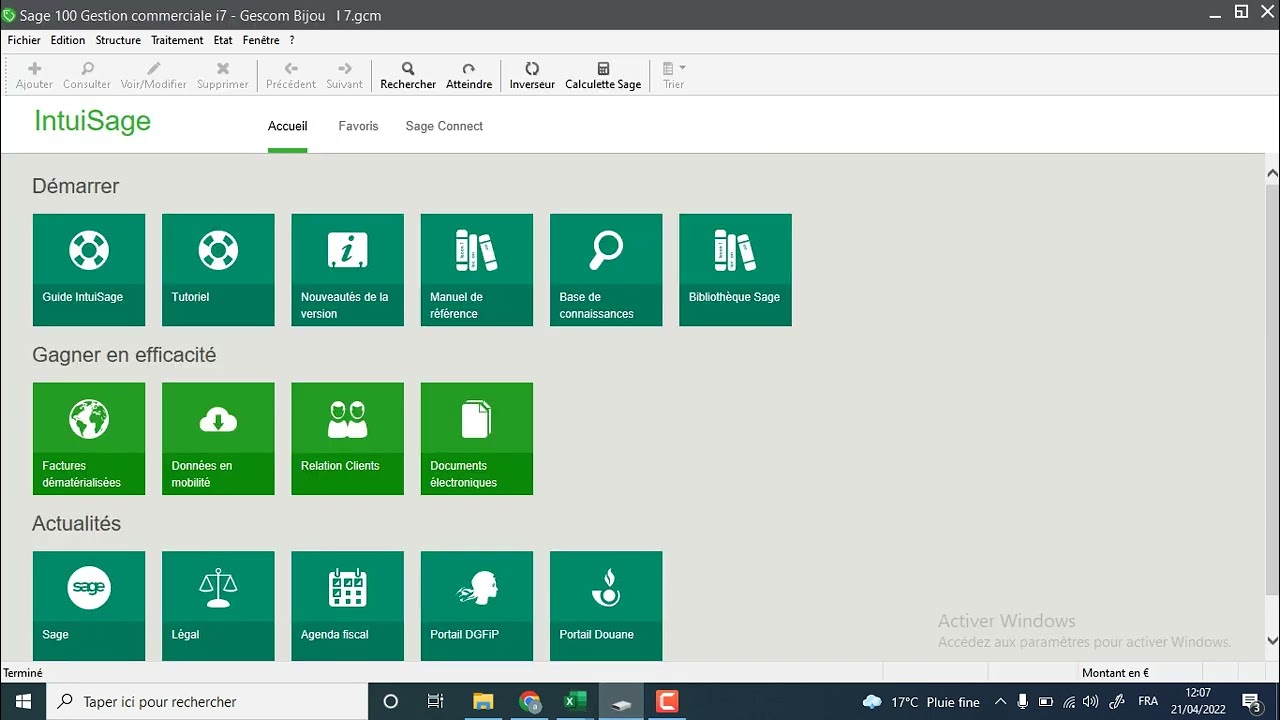The height and width of the screenshot is (720, 1280).
Task: Click the Atteindre toolbar button
Action: 469,76
